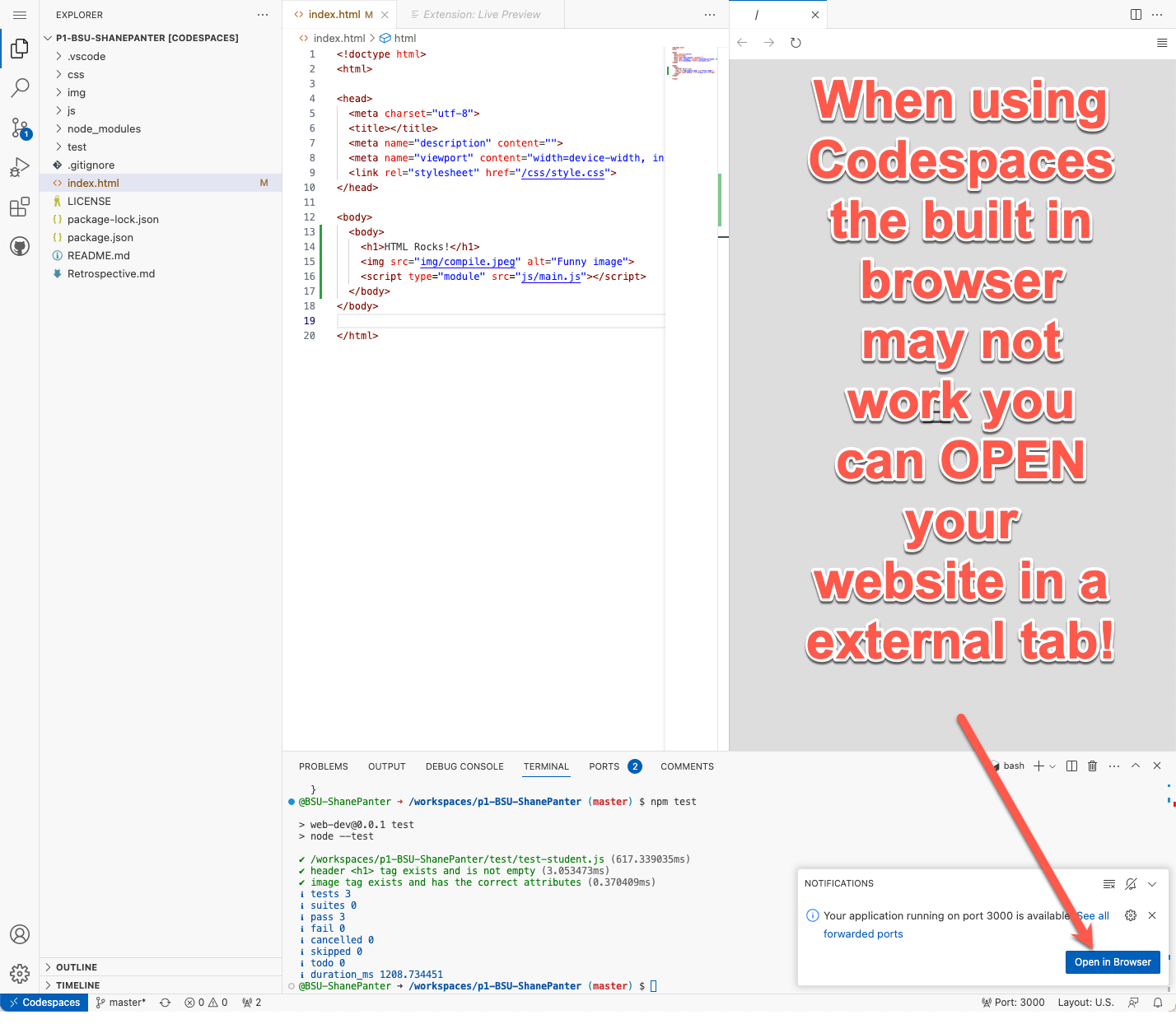
Task: Split the terminal panel
Action: point(1071,766)
